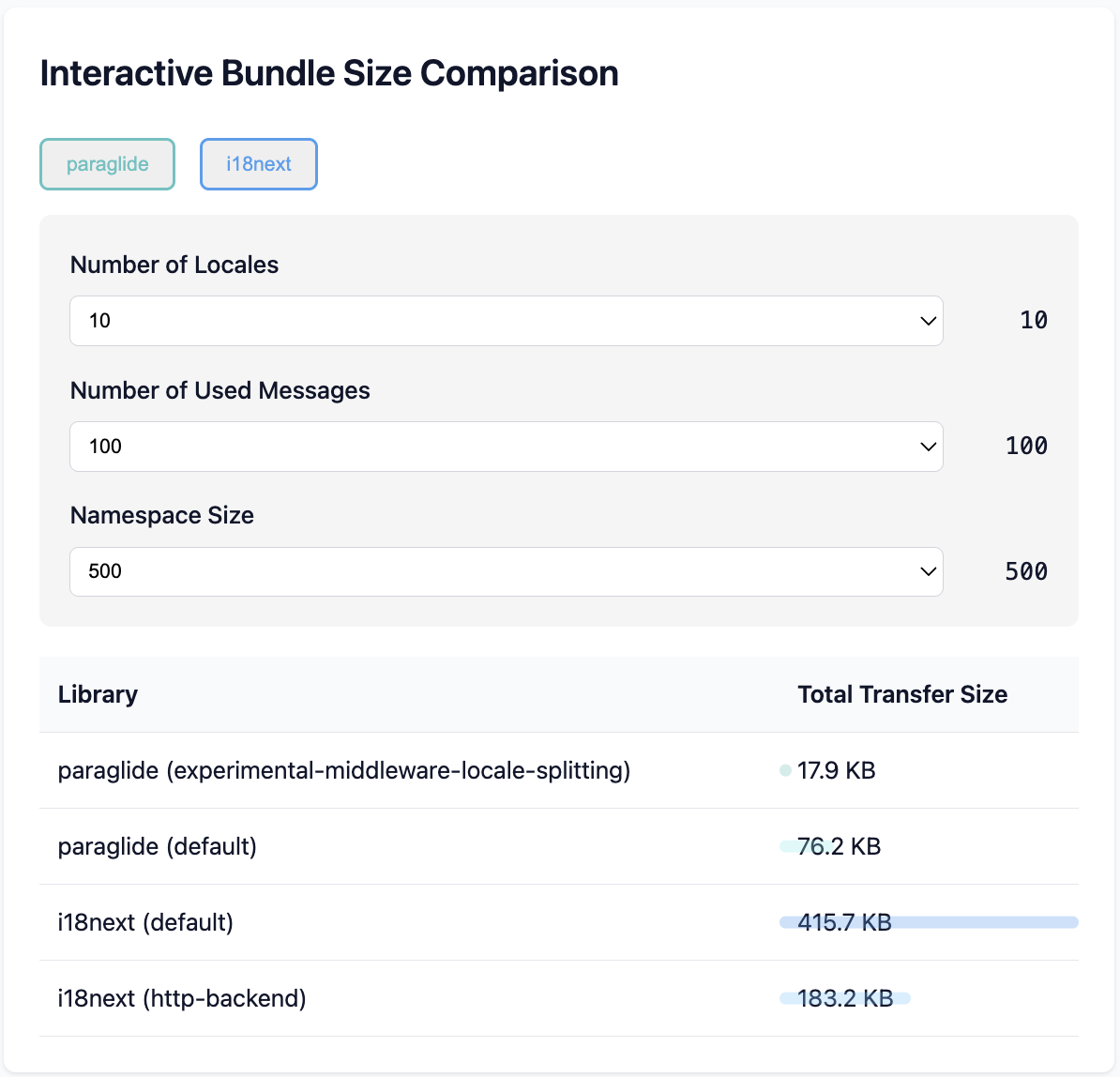This screenshot has width=1120, height=1077.
Task: Open the Namespace Size dropdown
Action: pos(507,571)
